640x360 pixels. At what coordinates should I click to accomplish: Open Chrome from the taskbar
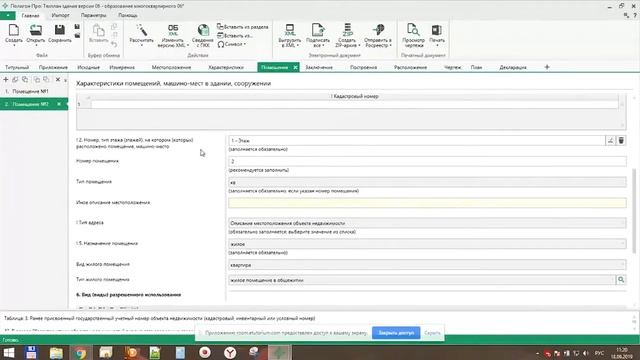click(80, 353)
